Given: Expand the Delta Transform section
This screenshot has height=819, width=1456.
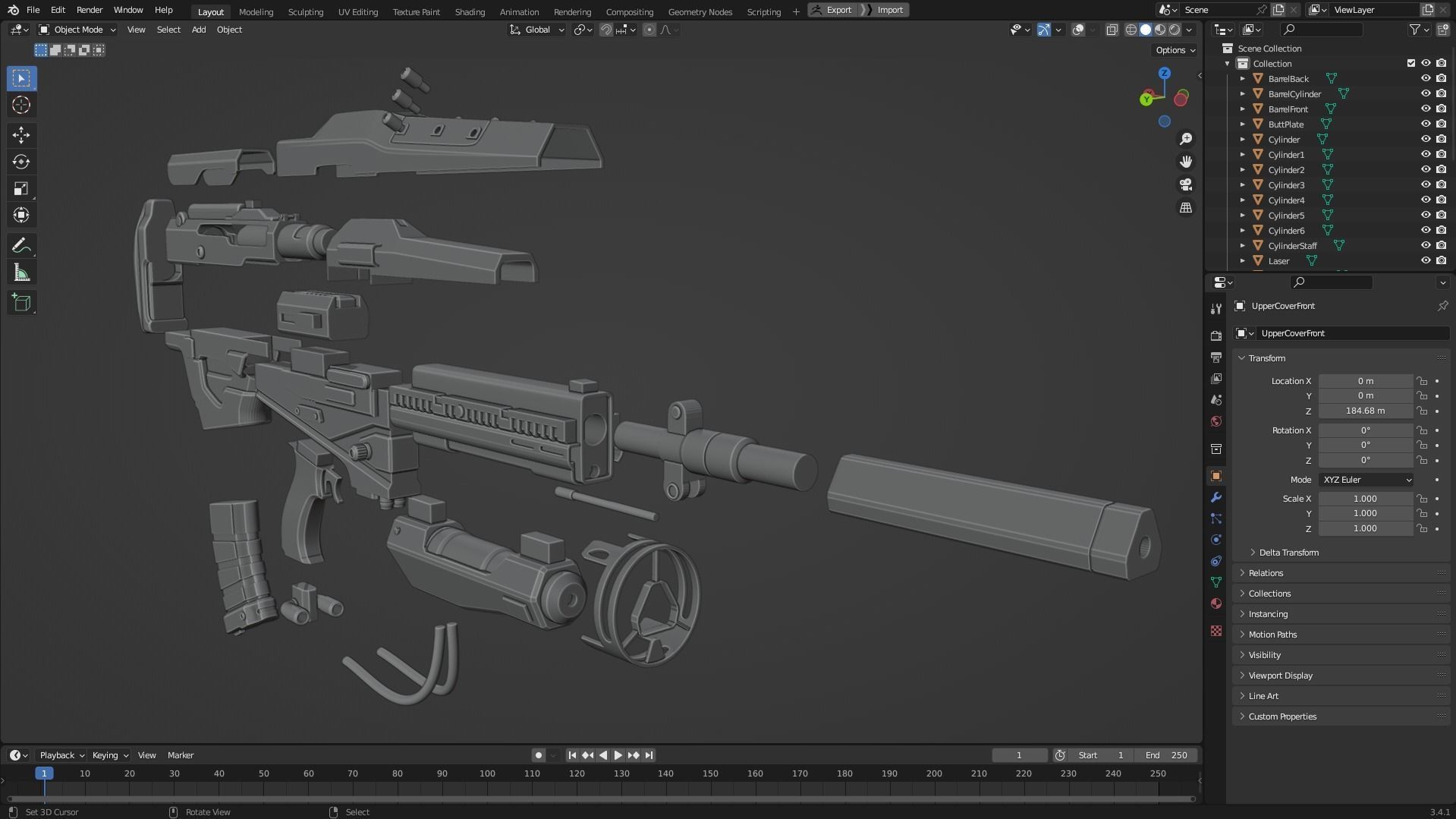Looking at the screenshot, I should pos(1288,553).
